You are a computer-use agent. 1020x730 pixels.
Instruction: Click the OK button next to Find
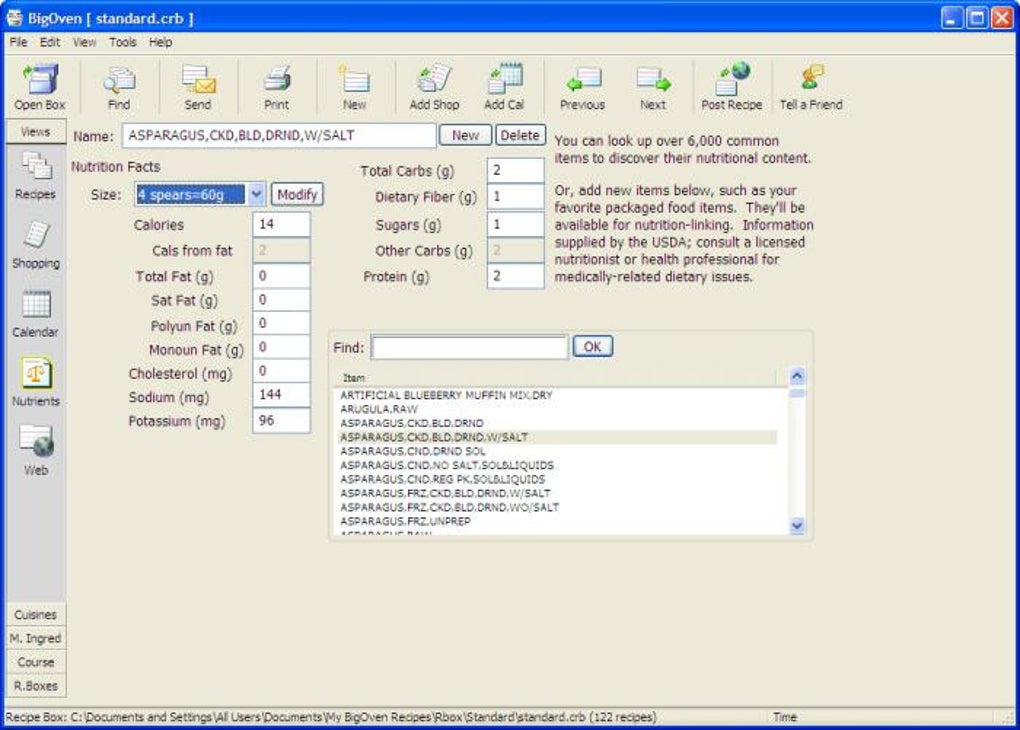592,347
